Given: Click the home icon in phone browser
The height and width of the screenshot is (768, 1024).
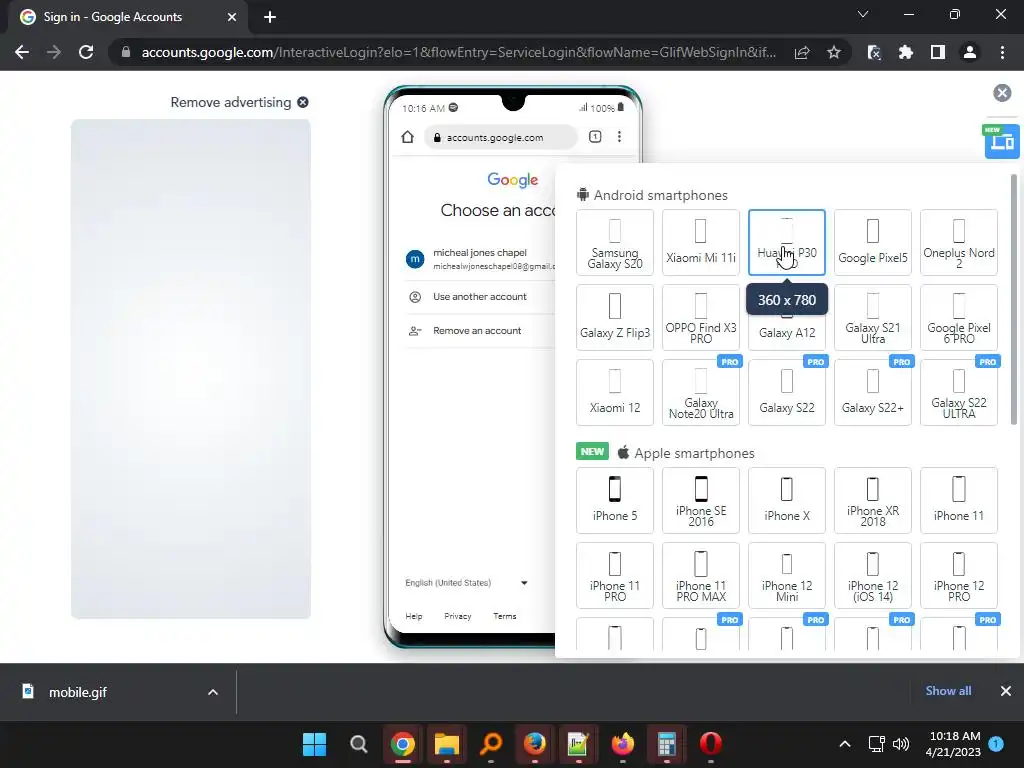Looking at the screenshot, I should coord(408,137).
